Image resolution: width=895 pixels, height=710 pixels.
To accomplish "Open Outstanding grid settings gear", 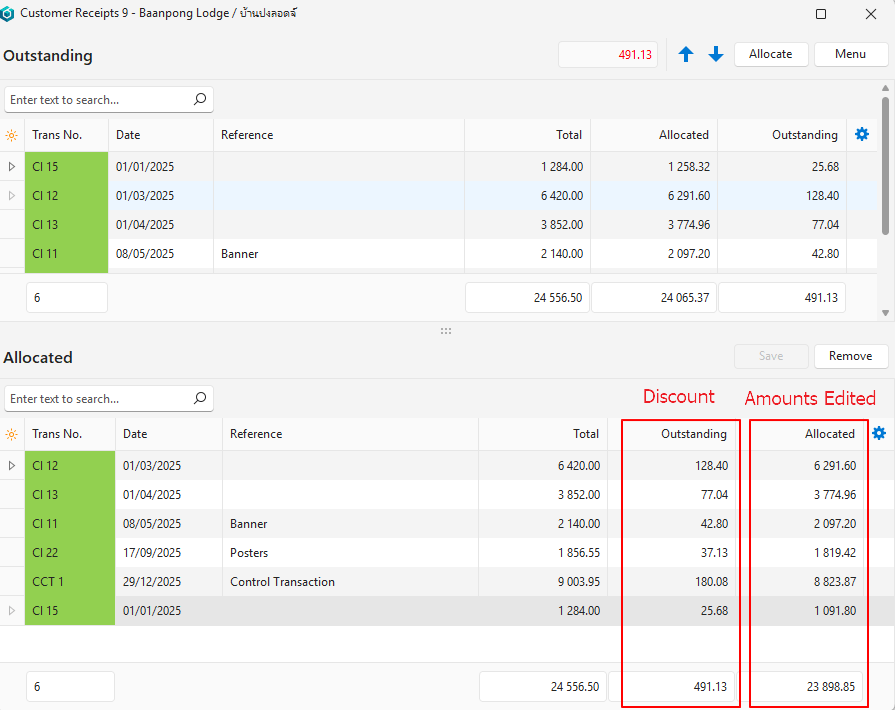I will [x=862, y=134].
